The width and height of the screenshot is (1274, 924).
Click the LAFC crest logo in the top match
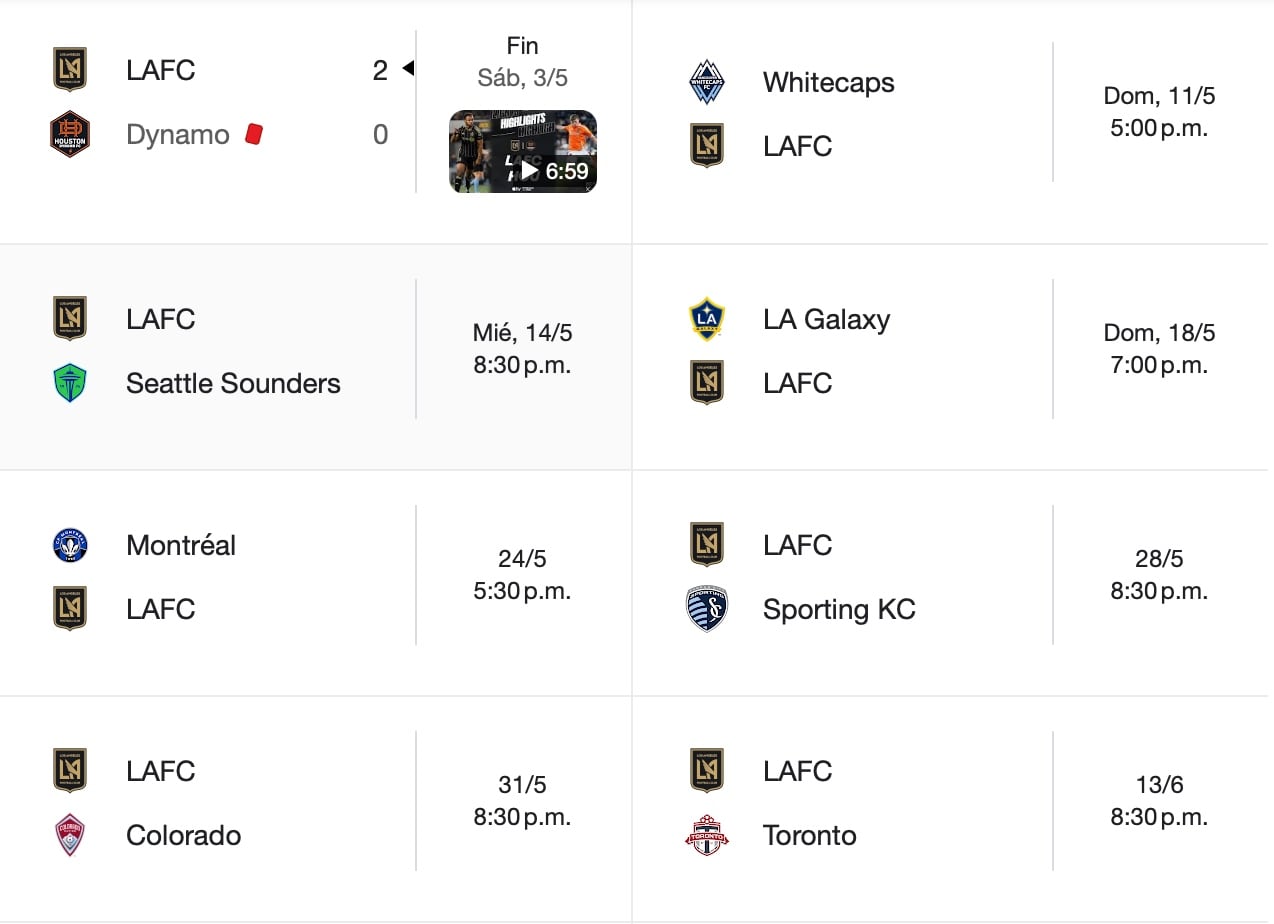tap(70, 68)
